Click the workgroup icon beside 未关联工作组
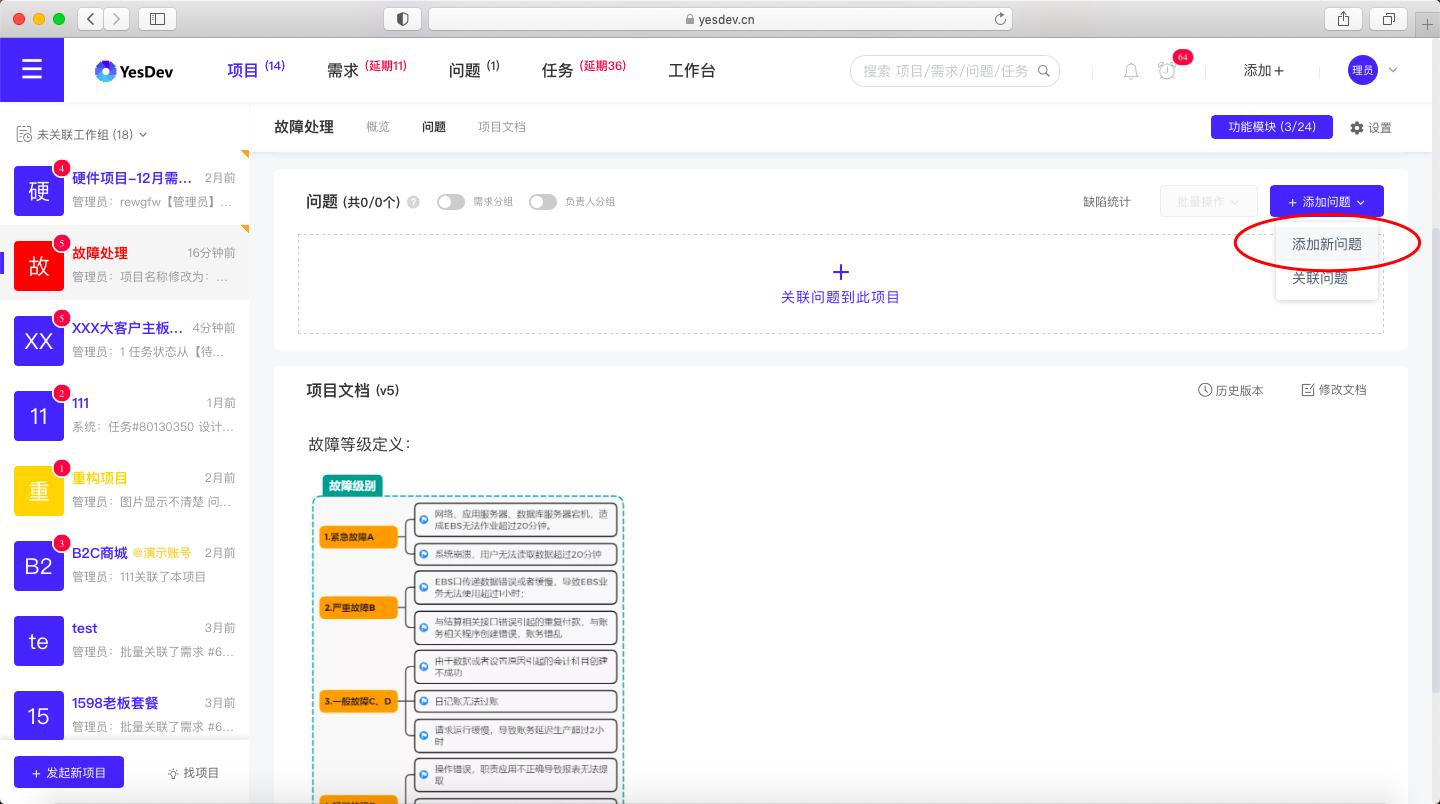1440x804 pixels. (22, 133)
